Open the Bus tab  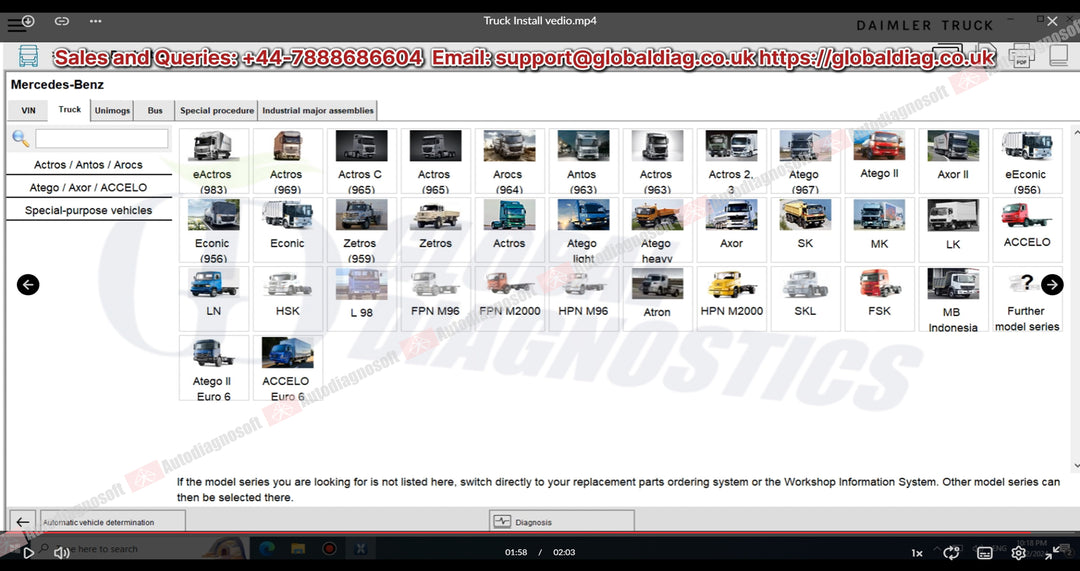[155, 110]
